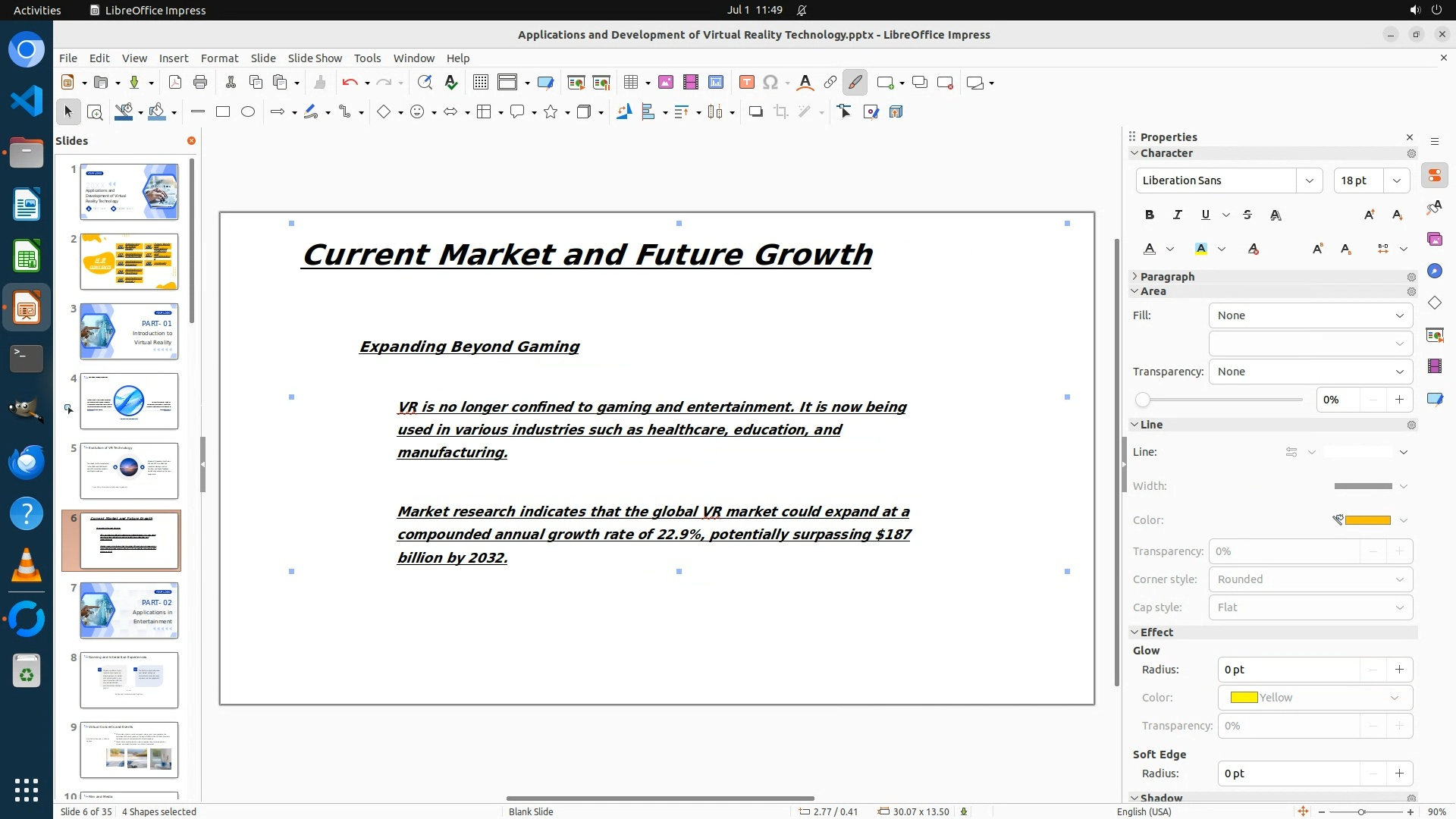Image resolution: width=1456 pixels, height=819 pixels.
Task: Open the Fill type dropdown
Action: tap(1310, 315)
